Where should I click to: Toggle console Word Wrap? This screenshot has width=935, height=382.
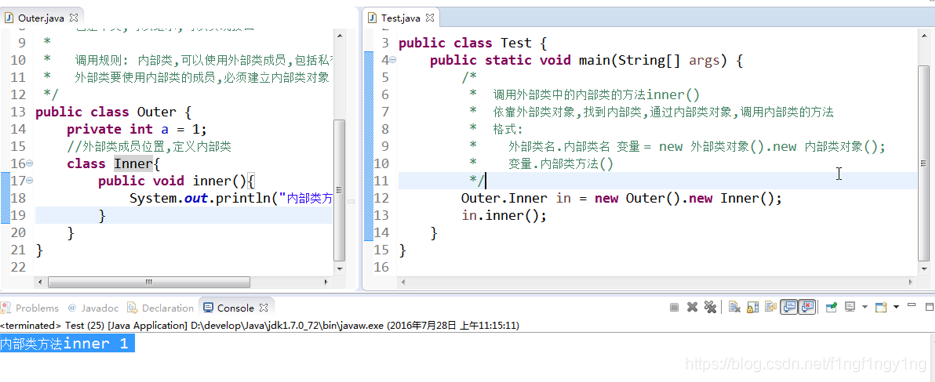[x=771, y=307]
